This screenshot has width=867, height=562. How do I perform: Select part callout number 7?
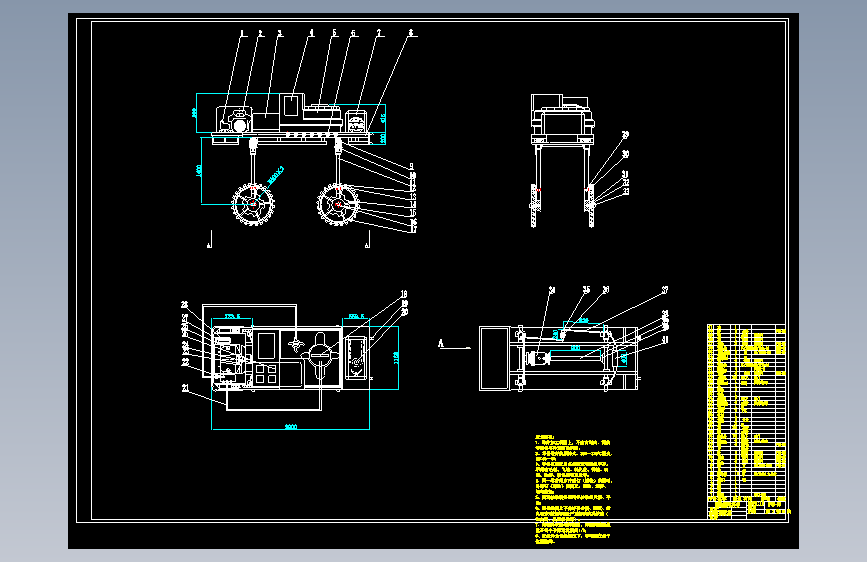[379, 33]
